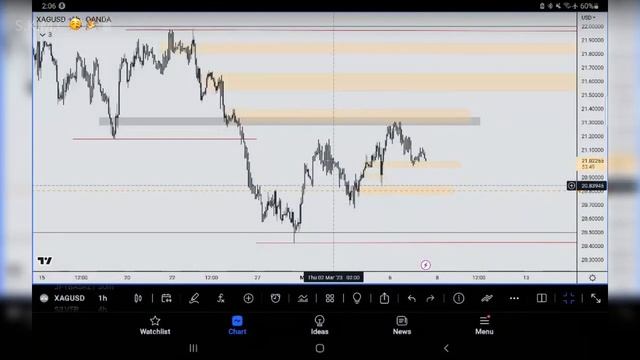Share the chart using share icon
This screenshot has width=640, height=360.
[384, 298]
